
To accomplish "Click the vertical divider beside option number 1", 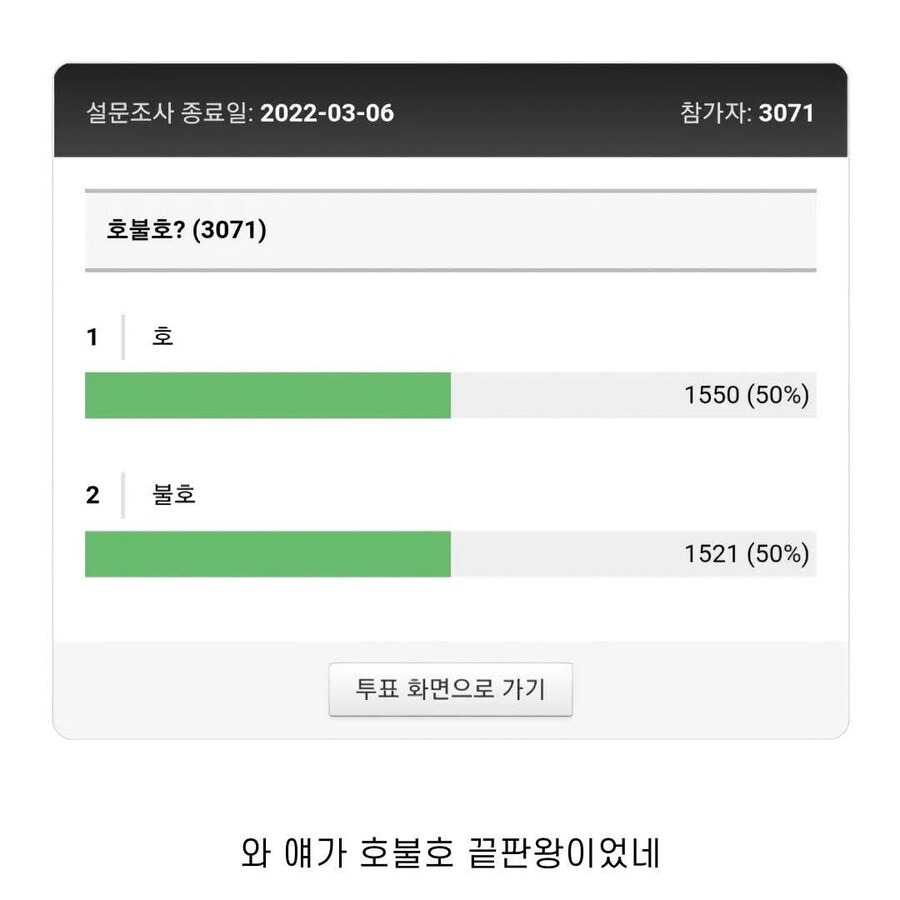I will click(x=123, y=337).
